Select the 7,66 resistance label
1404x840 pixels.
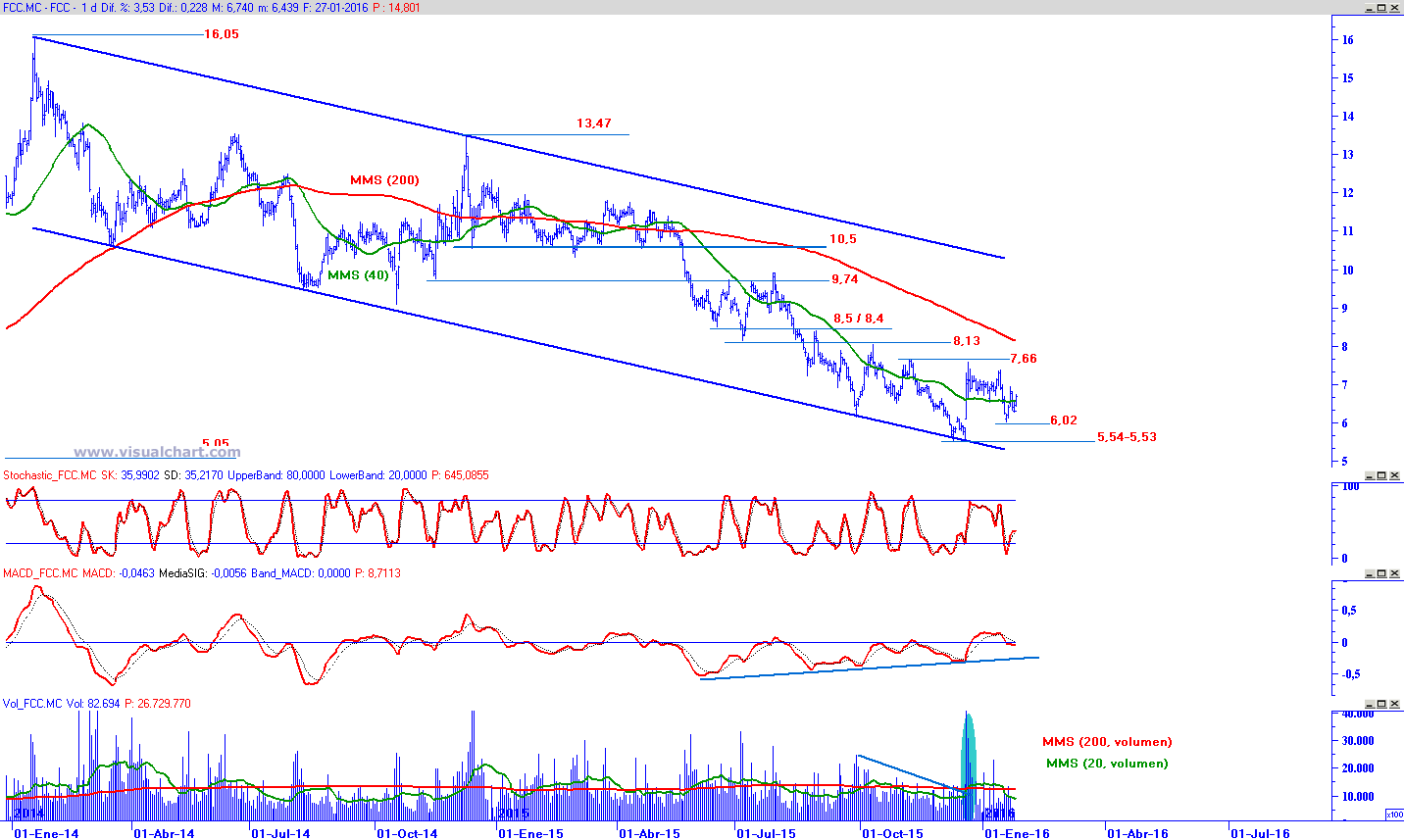pyautogui.click(x=1024, y=359)
